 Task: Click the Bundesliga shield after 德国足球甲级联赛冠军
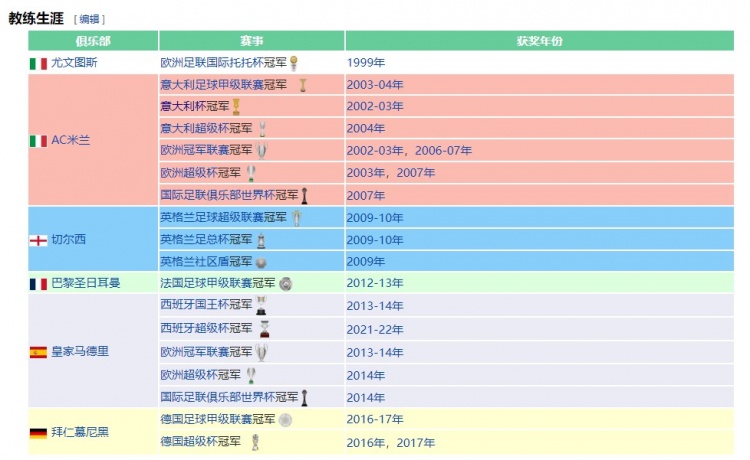pos(285,420)
